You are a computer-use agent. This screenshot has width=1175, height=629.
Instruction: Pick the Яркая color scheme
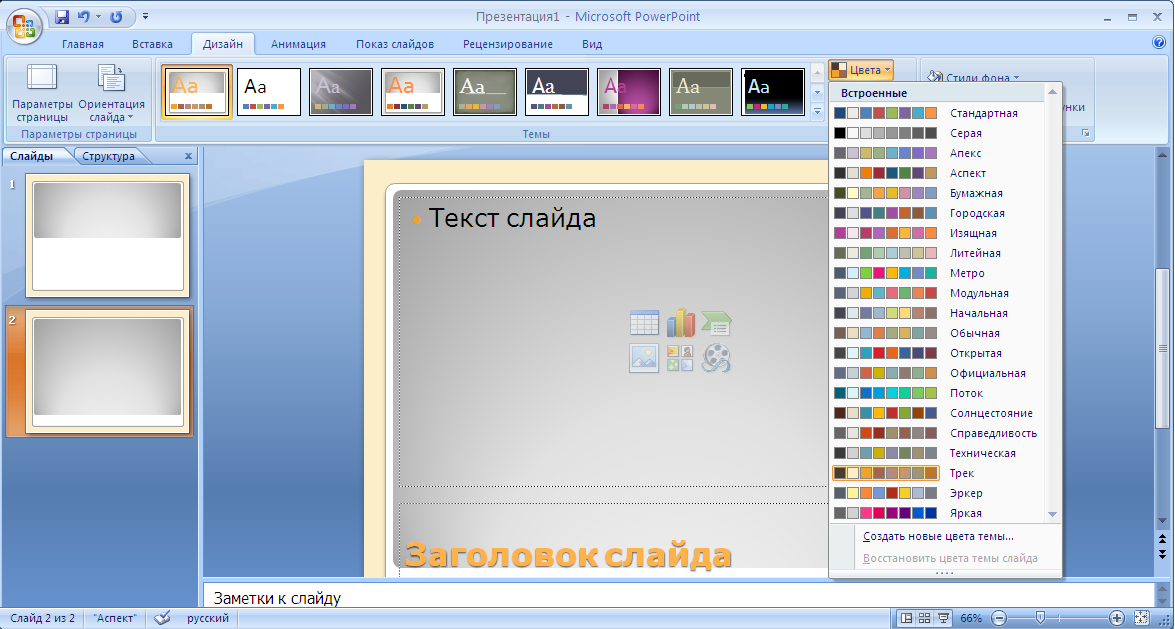(938, 514)
